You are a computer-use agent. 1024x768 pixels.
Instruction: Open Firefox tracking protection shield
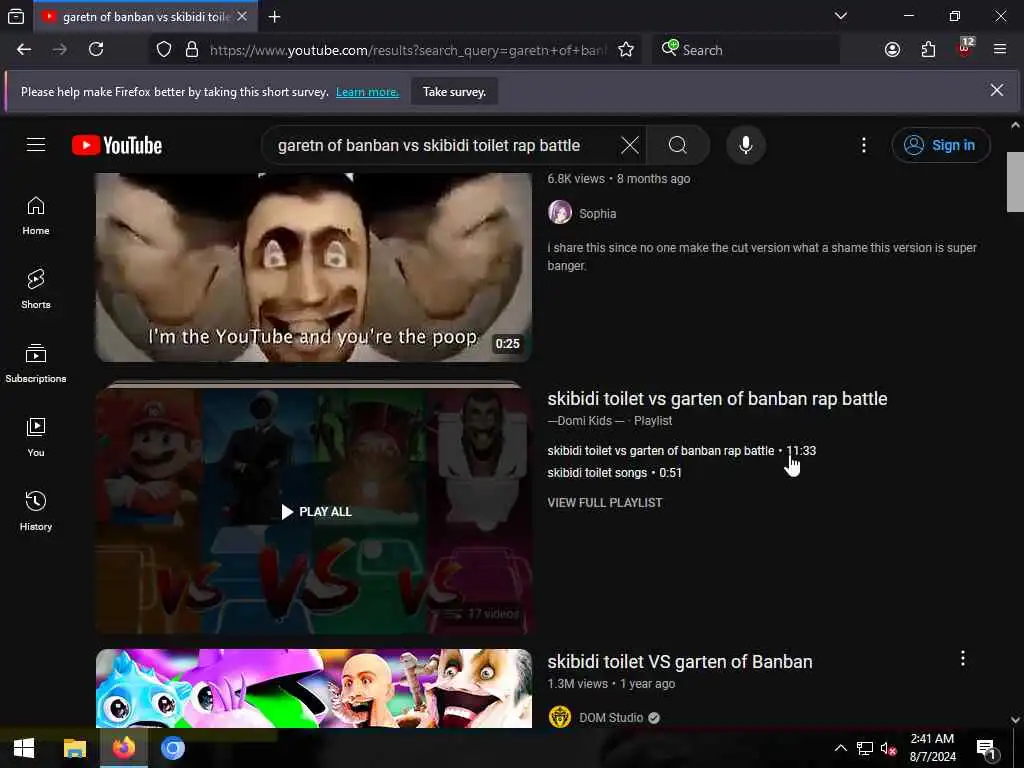(x=164, y=50)
